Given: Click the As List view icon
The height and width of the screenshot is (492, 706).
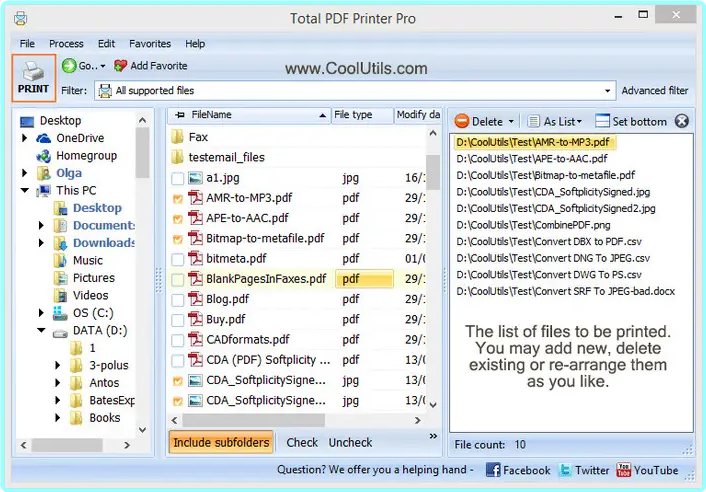Looking at the screenshot, I should click(x=534, y=121).
